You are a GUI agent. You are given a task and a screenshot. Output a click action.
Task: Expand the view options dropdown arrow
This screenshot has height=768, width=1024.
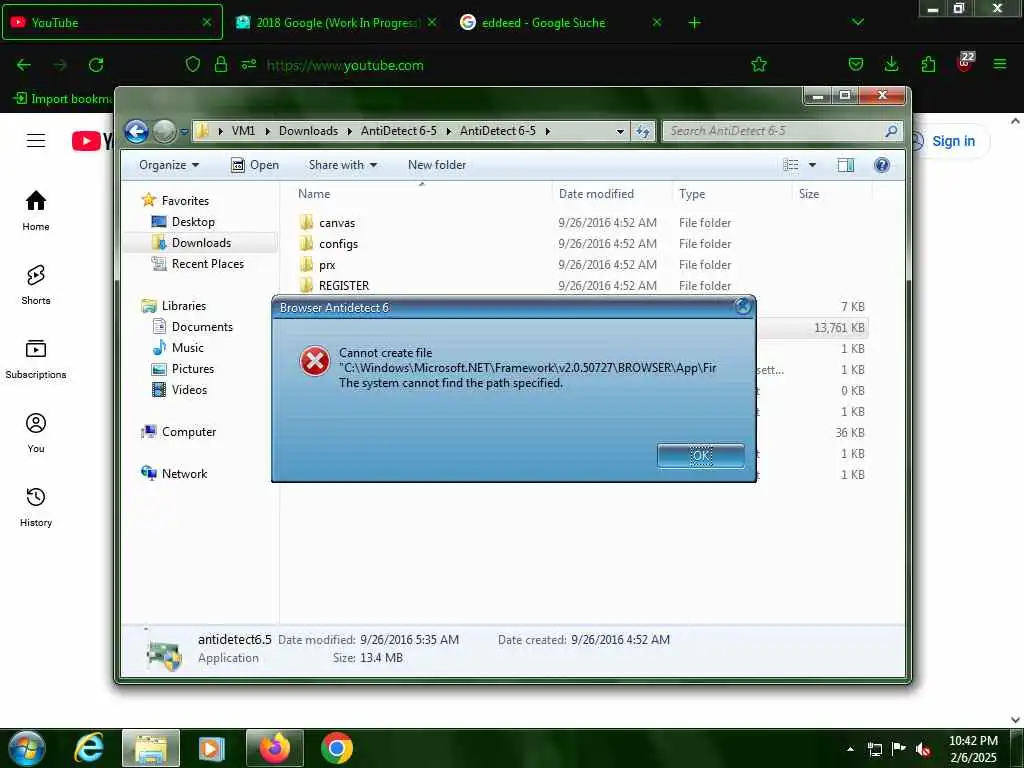pos(812,165)
